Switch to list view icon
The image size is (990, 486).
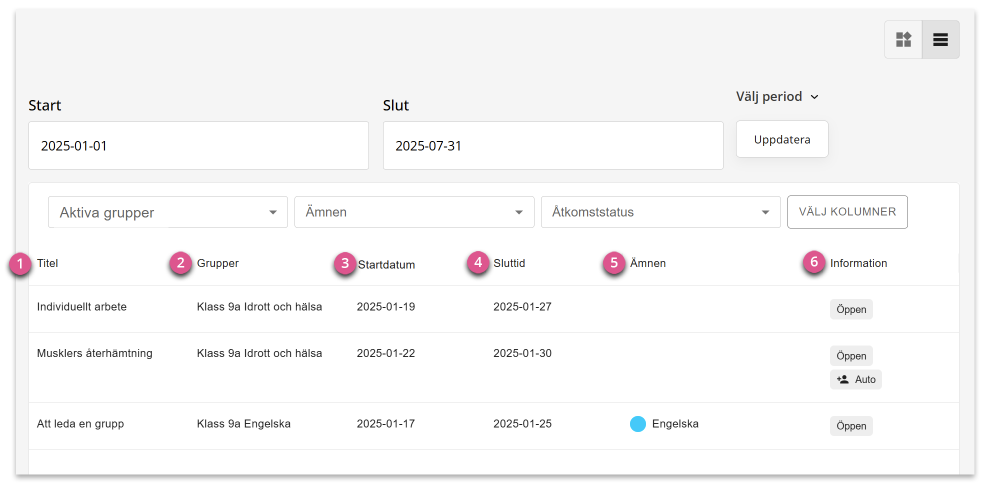941,40
